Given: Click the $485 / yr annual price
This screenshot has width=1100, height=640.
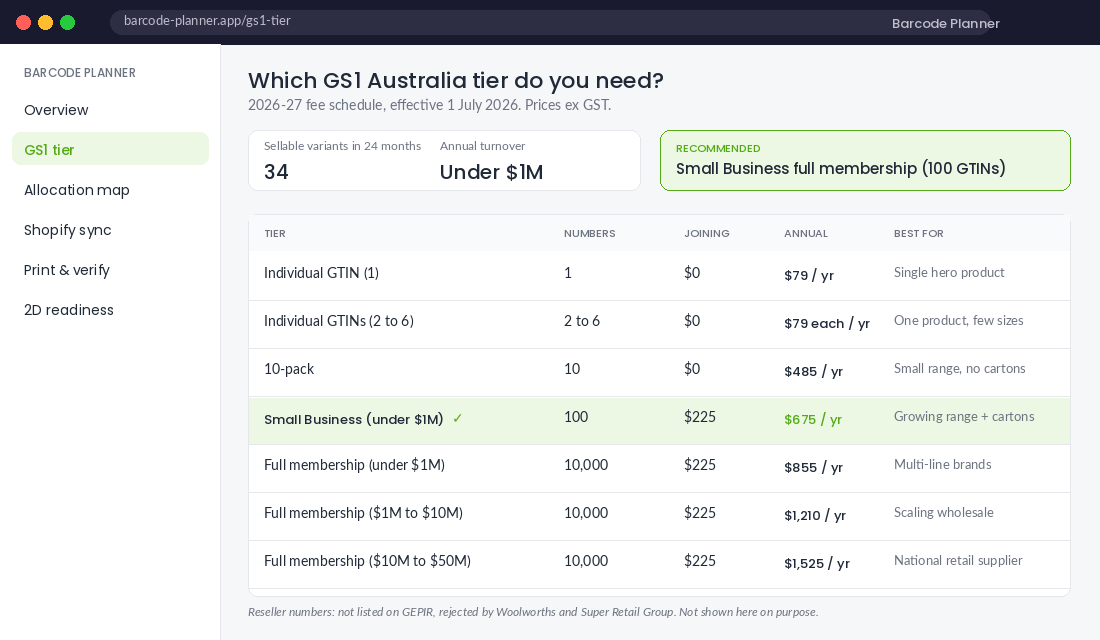Looking at the screenshot, I should [814, 371].
